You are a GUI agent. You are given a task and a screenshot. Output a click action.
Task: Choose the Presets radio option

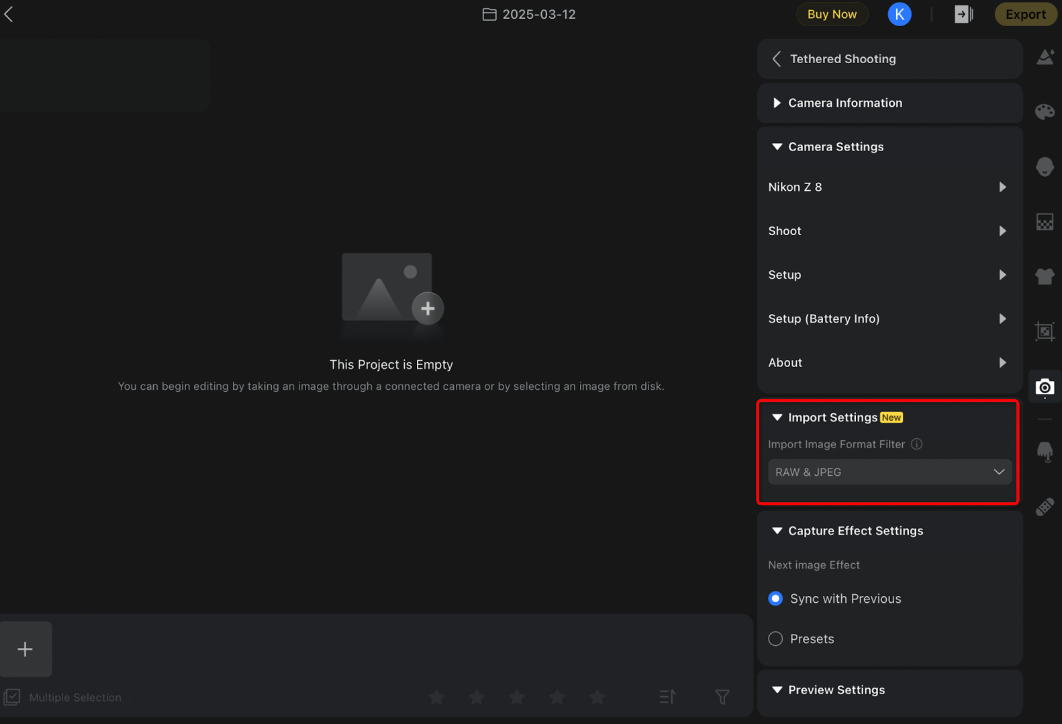(x=775, y=639)
